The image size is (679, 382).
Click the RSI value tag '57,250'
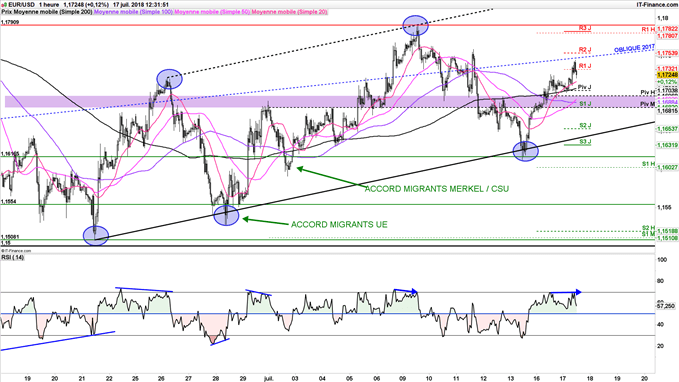[666, 306]
